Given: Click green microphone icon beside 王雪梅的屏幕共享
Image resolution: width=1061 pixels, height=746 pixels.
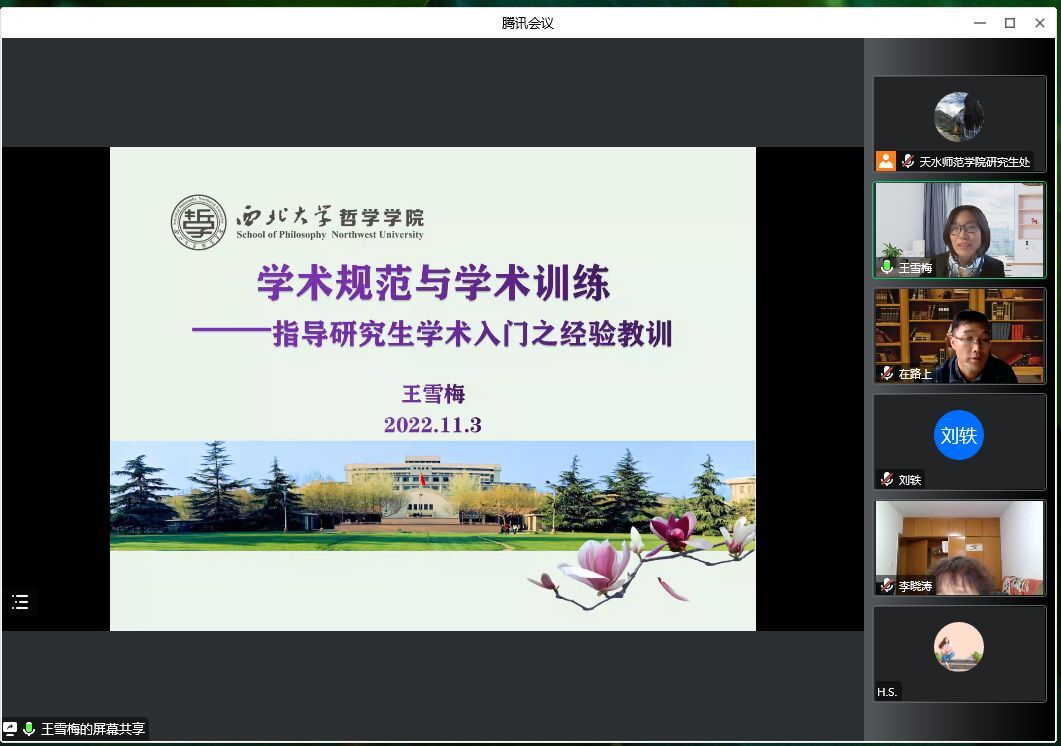Looking at the screenshot, I should [29, 729].
